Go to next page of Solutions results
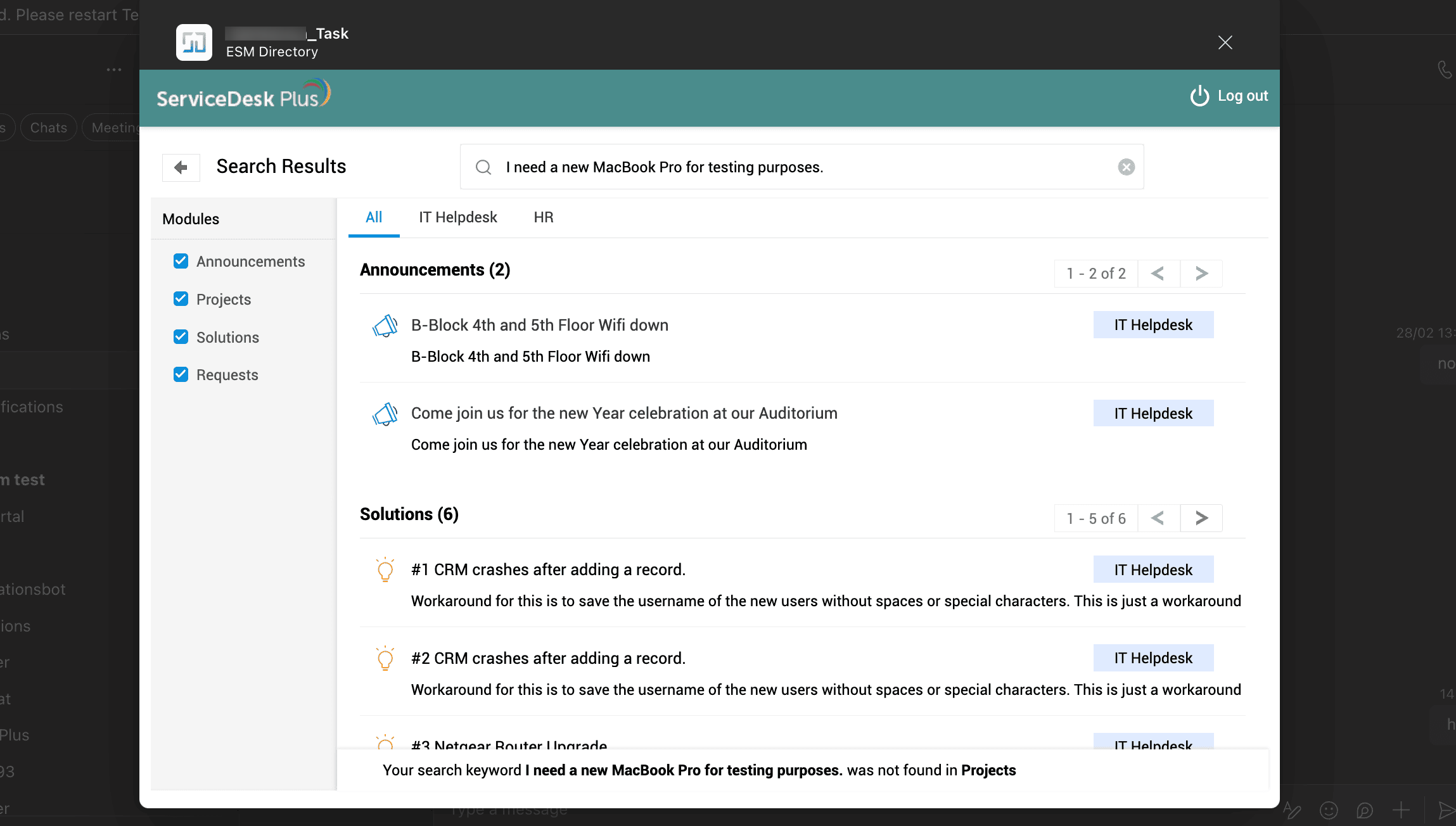1456x826 pixels. coord(1201,518)
